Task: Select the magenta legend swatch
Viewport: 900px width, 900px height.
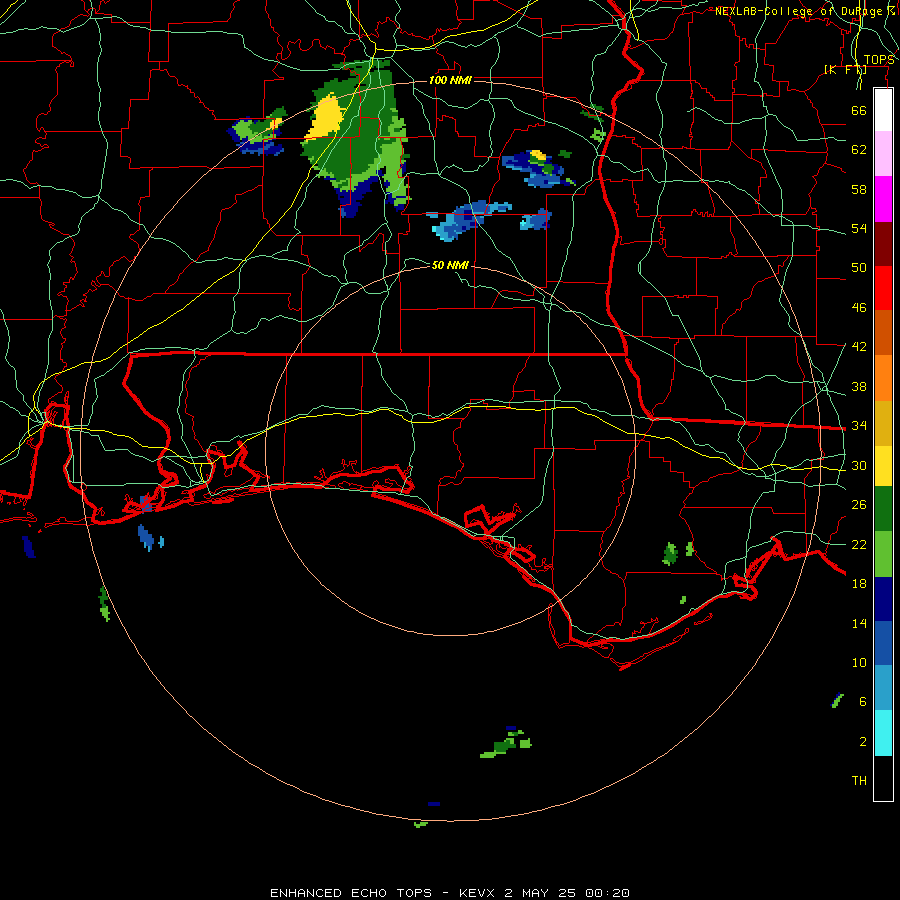Action: tap(883, 199)
